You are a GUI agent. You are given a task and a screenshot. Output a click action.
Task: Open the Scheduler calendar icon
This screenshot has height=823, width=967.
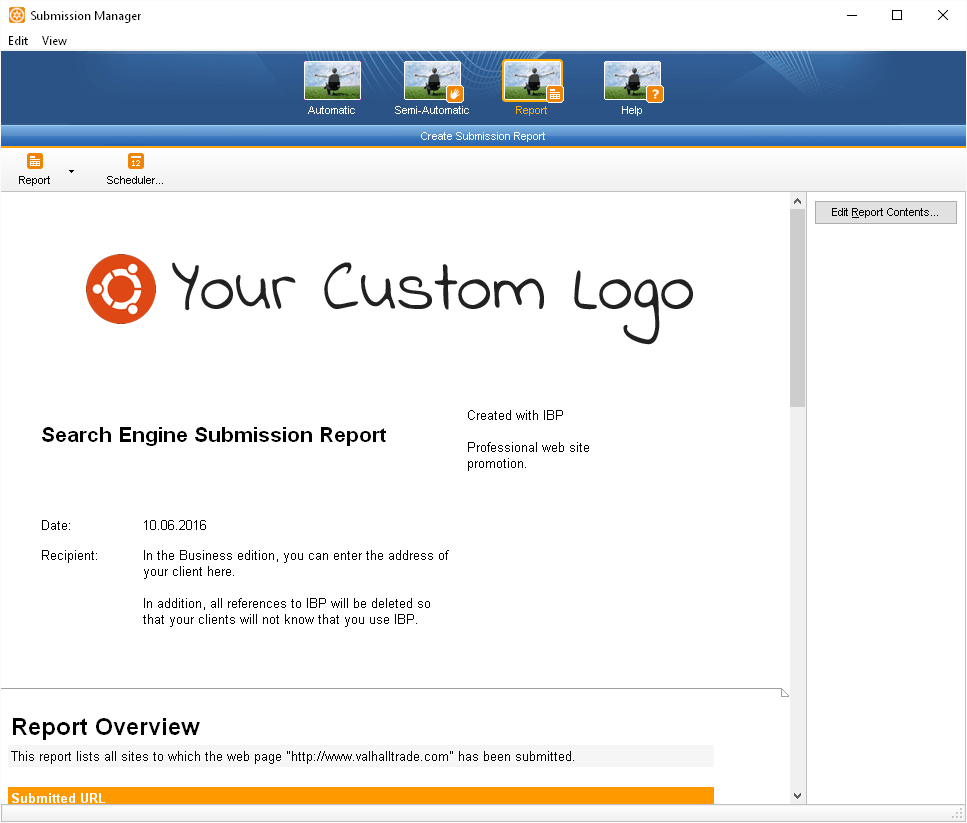[135, 161]
